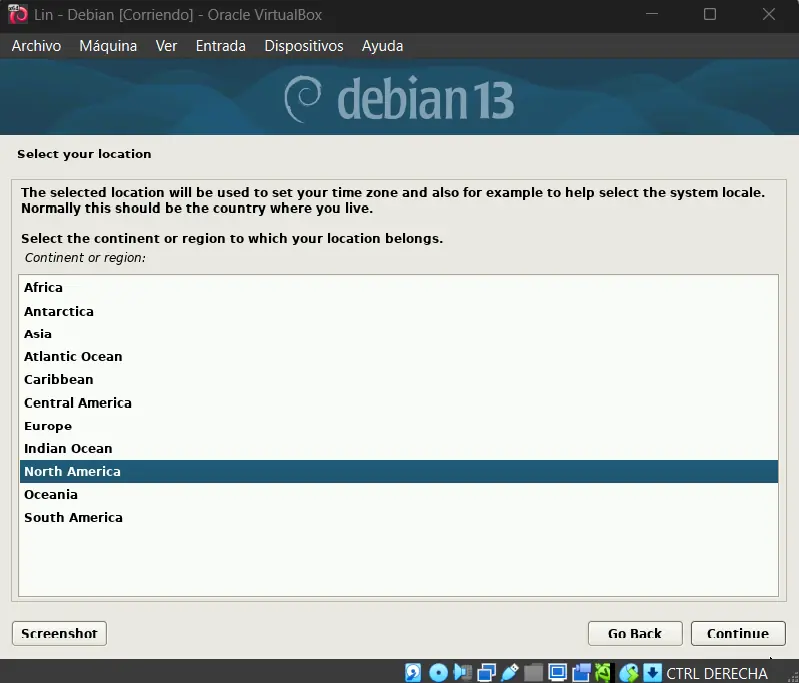Select Central America in the list
The width and height of the screenshot is (799, 683).
tap(78, 403)
